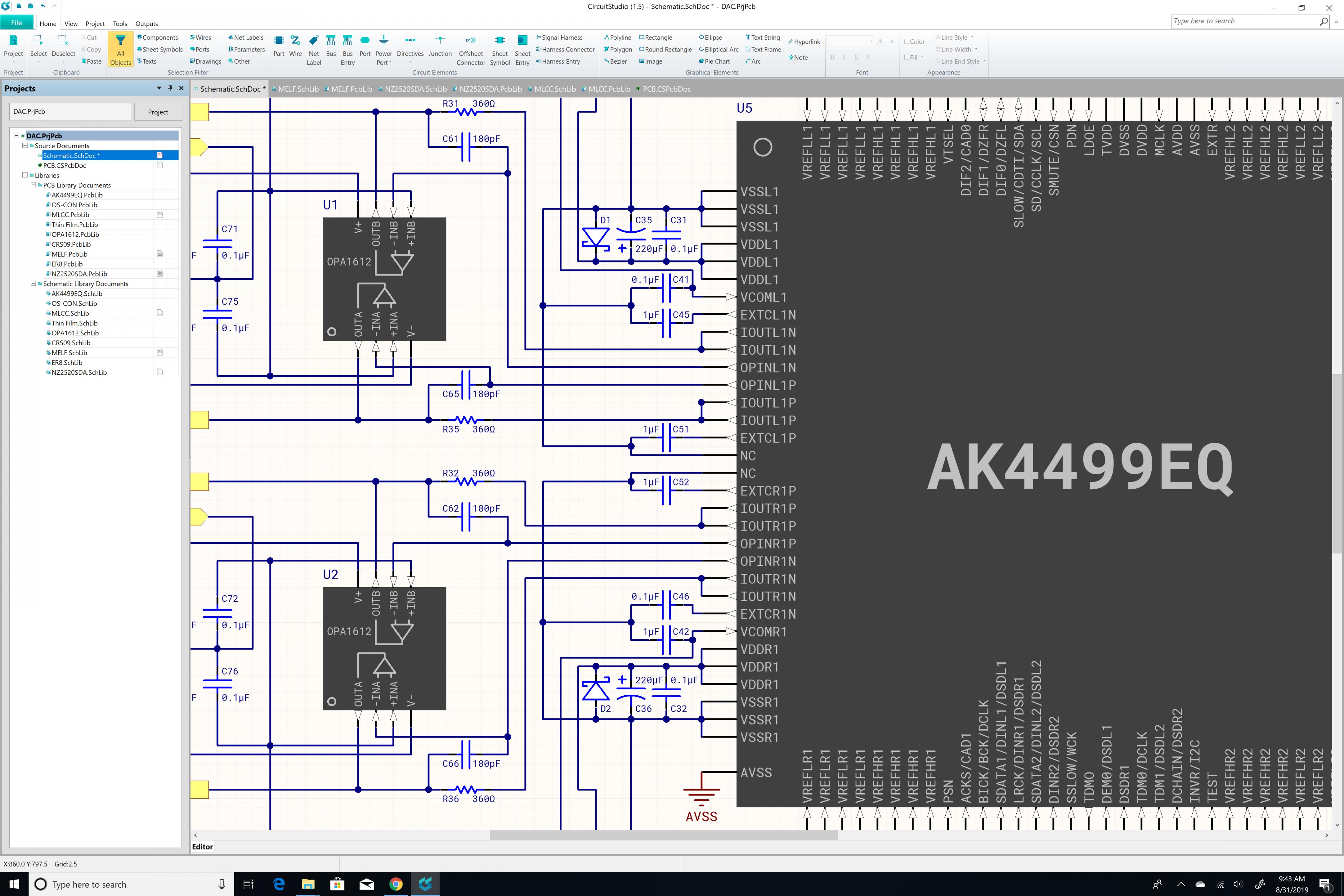The image size is (1344, 896).
Task: Insert a Note
Action: tap(798, 57)
